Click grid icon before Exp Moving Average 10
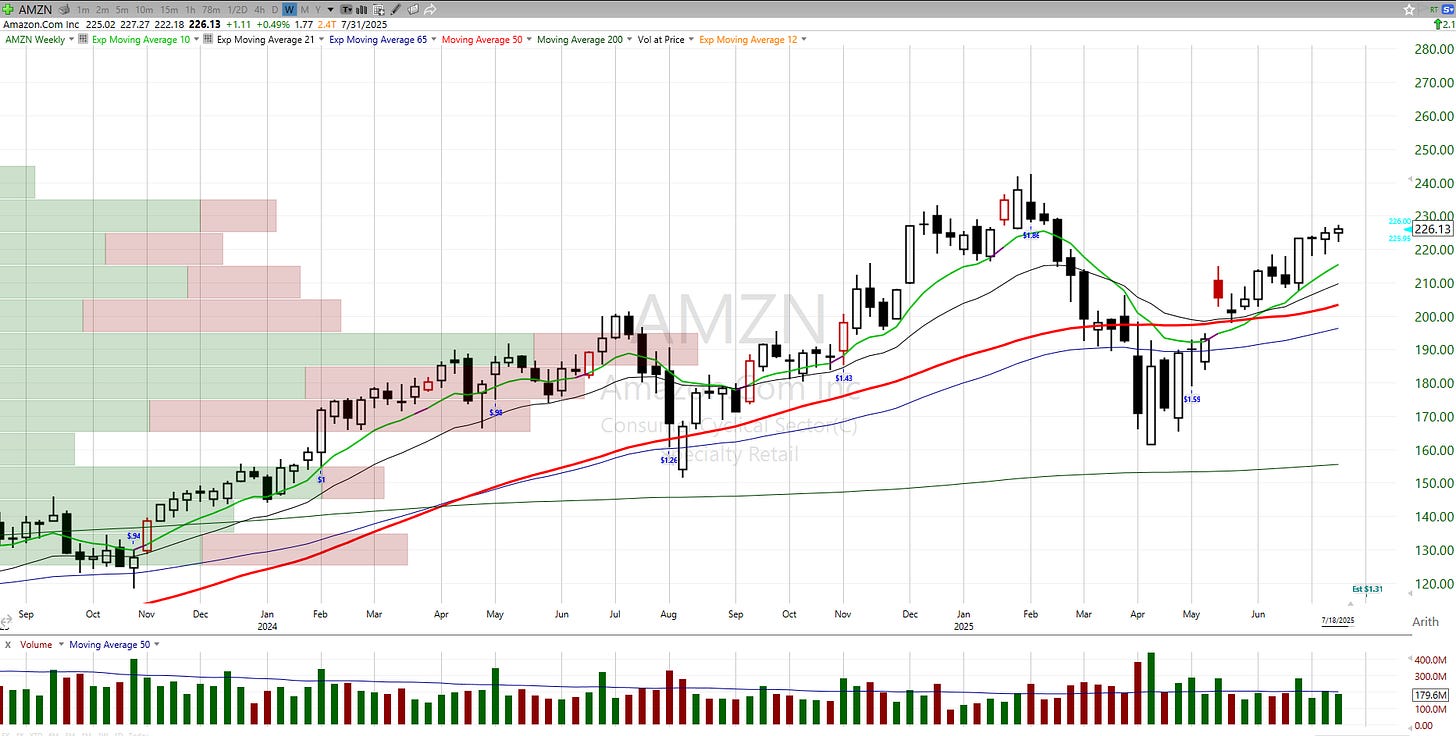The height and width of the screenshot is (736, 1456). pos(82,39)
